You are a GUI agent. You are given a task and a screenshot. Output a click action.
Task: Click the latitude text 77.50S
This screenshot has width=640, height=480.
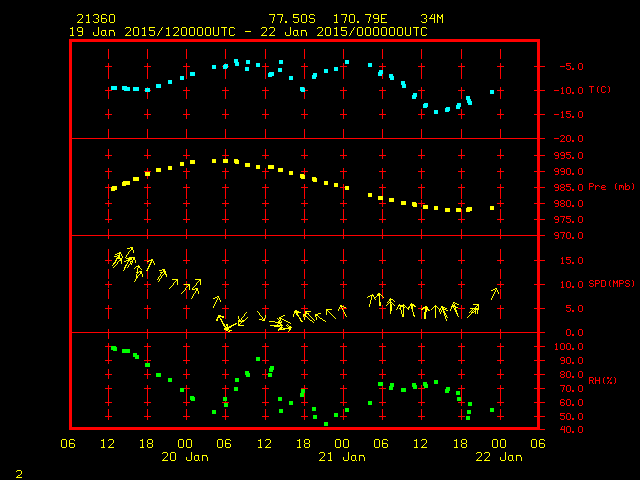coord(292,19)
